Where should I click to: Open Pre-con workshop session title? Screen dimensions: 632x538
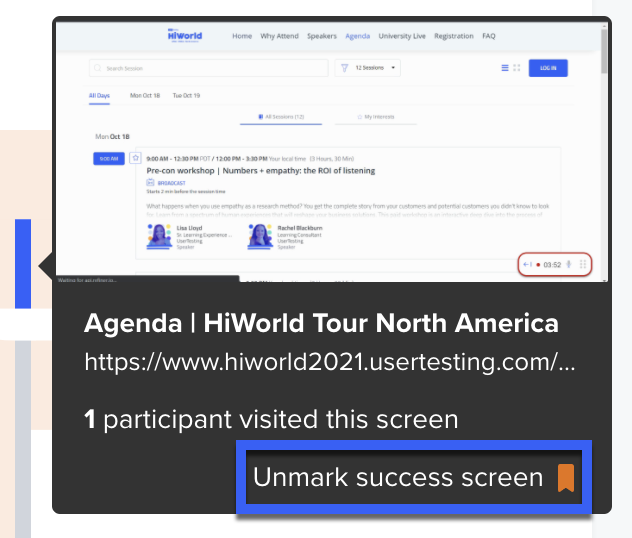(261, 170)
